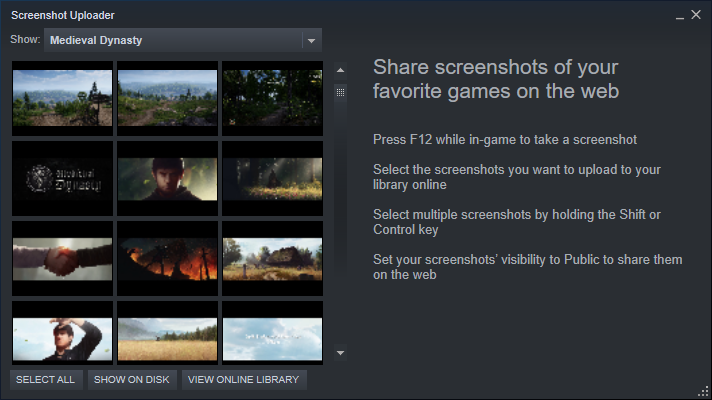Click the scrollbar thumb grip
Image resolution: width=712 pixels, height=400 pixels.
[x=341, y=93]
